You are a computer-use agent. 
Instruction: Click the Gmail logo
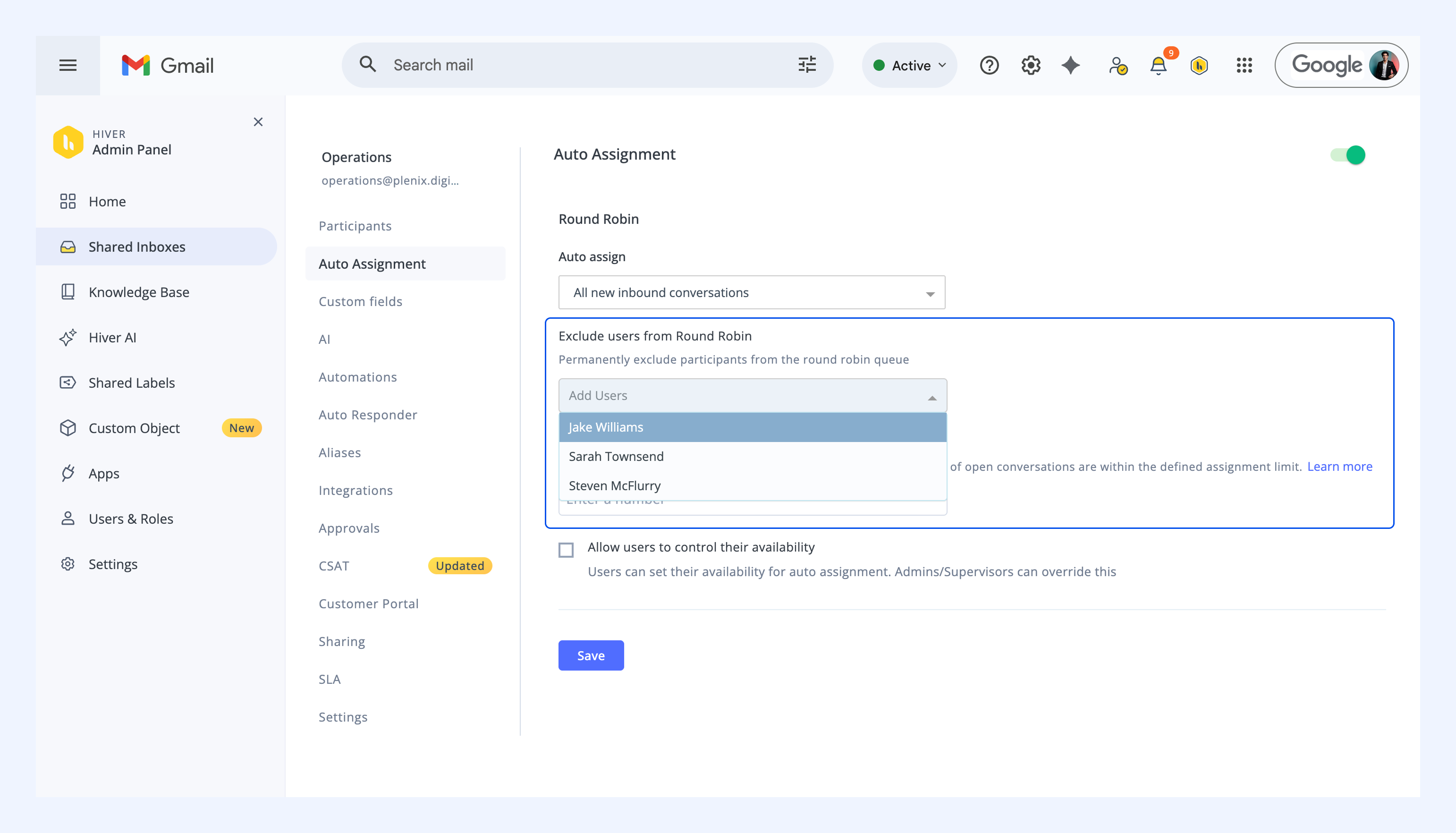click(168, 65)
